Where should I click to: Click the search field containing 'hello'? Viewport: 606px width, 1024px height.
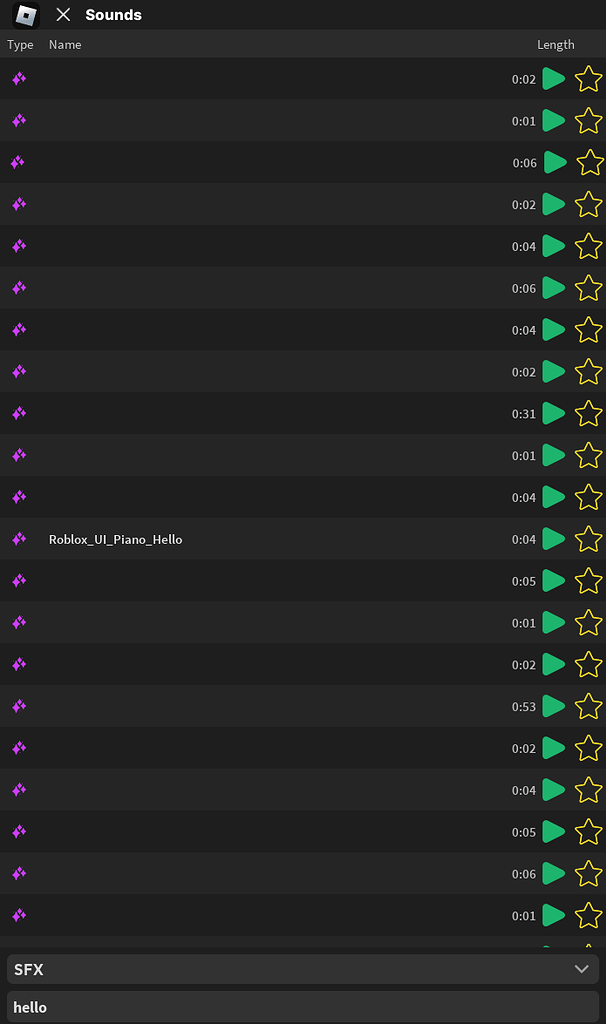(x=300, y=1007)
